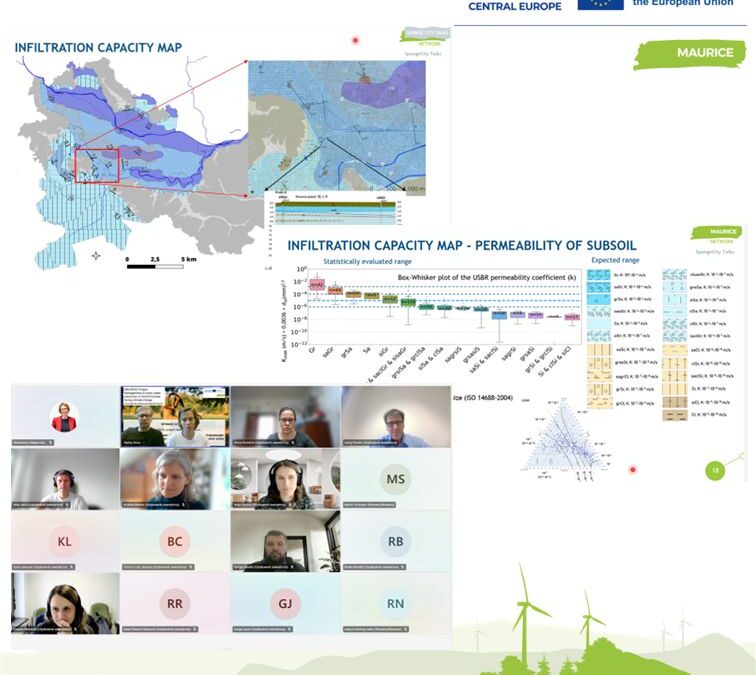
Task: Open the video tile of participant in dark hoodie
Action: coord(285,541)
